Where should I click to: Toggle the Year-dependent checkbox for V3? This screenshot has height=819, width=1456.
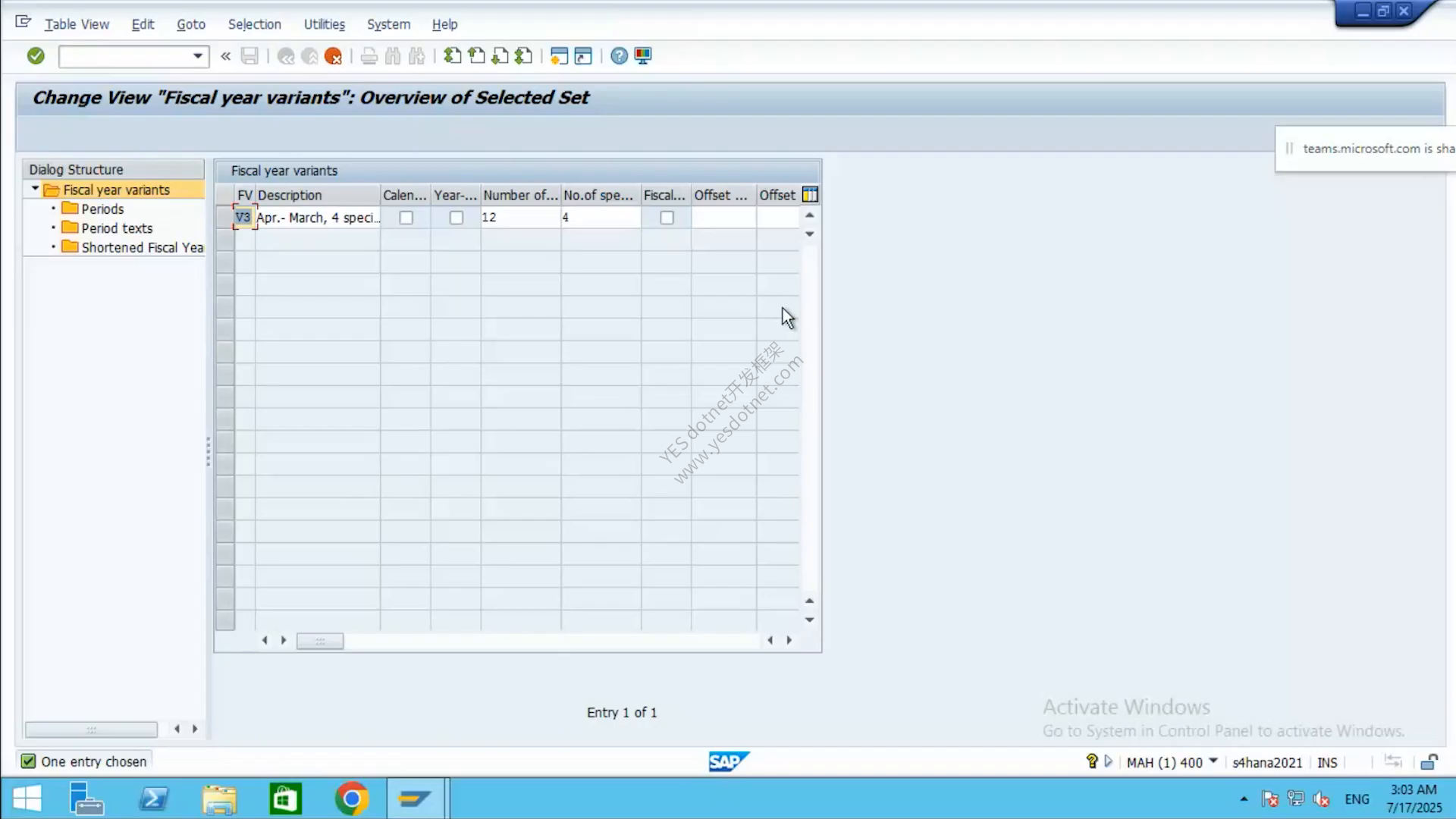(456, 218)
